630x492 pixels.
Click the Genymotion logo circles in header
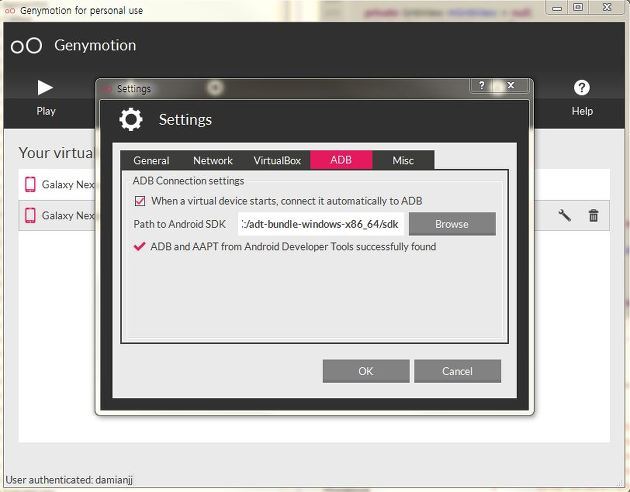click(x=26, y=46)
